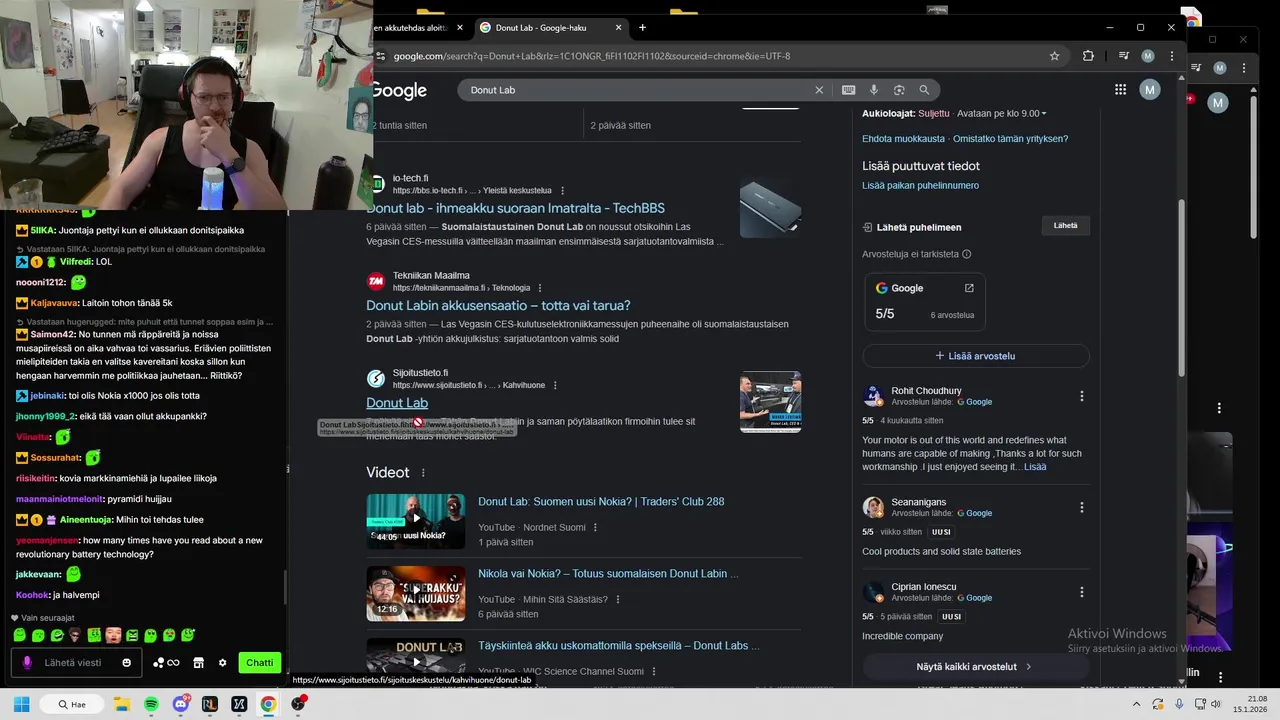The height and width of the screenshot is (720, 1280).
Task: Click the microphone icon in chat input
Action: [27, 662]
